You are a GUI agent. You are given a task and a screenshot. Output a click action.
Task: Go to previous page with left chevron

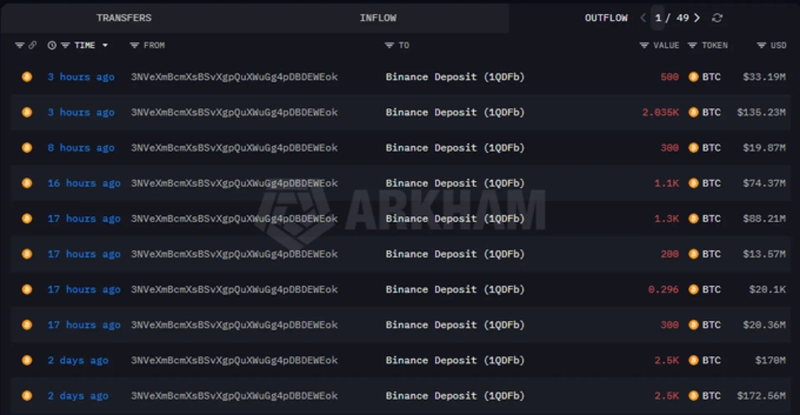[x=643, y=18]
